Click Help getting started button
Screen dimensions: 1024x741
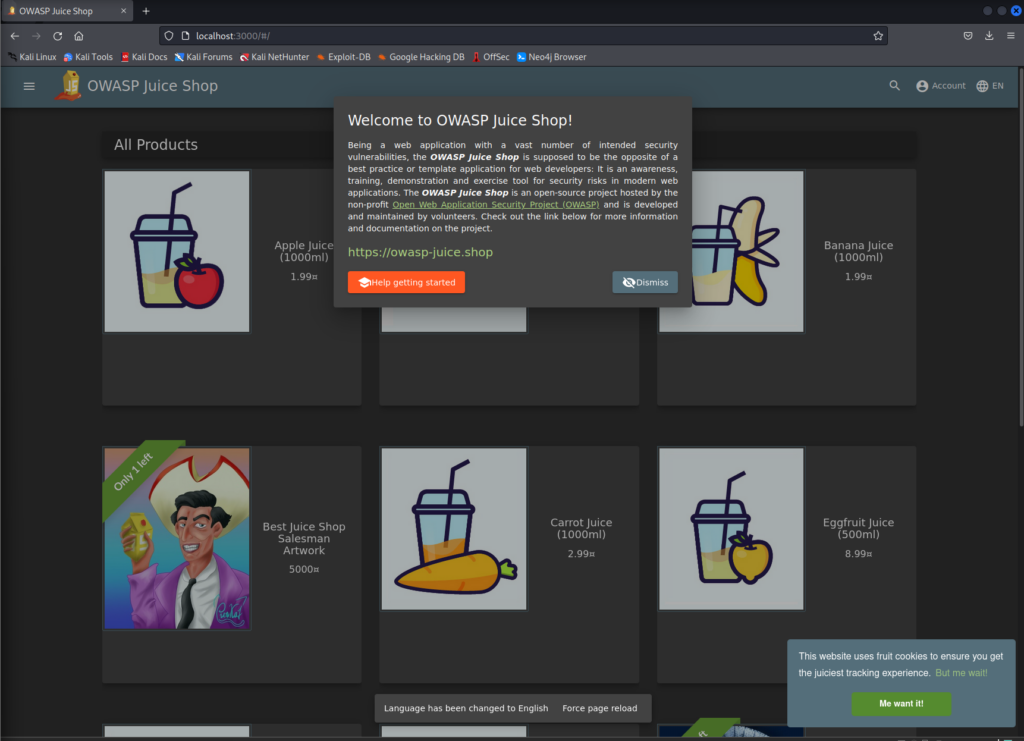[406, 282]
